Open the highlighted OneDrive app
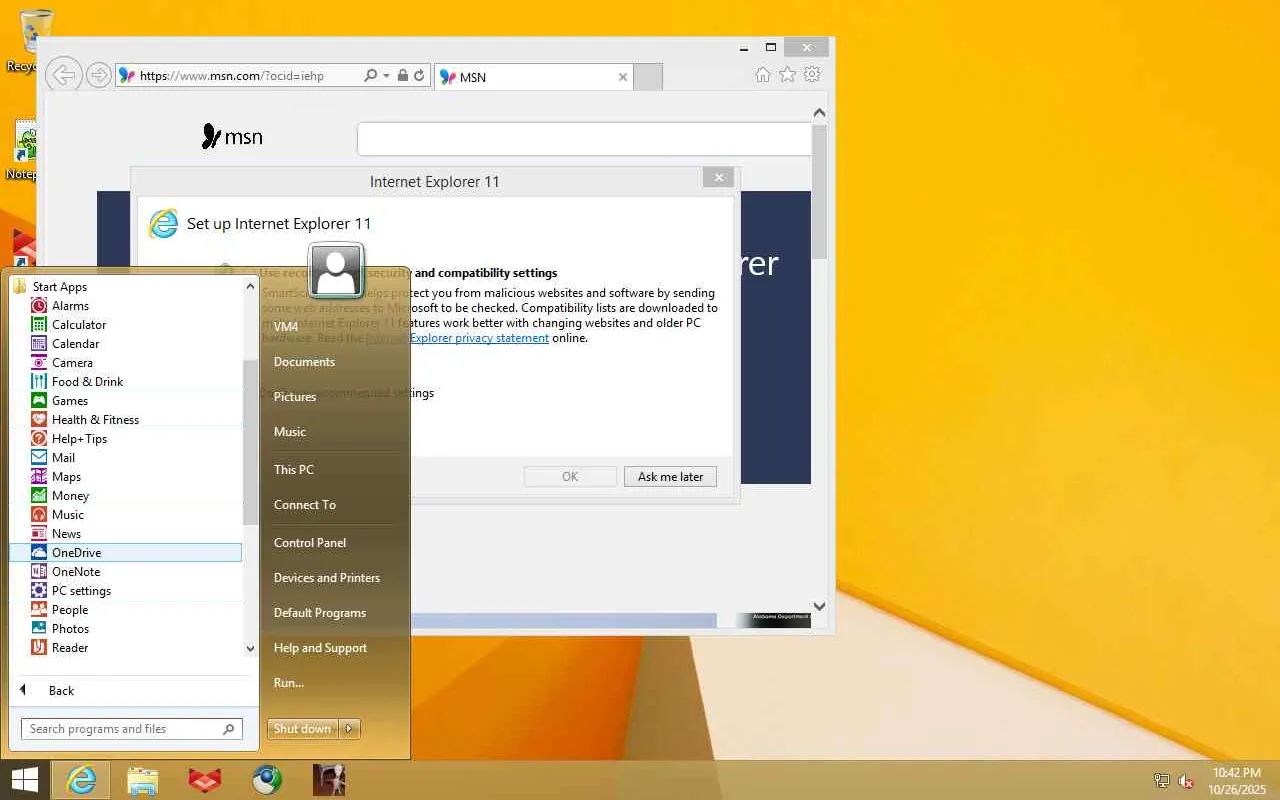1280x800 pixels. click(125, 553)
